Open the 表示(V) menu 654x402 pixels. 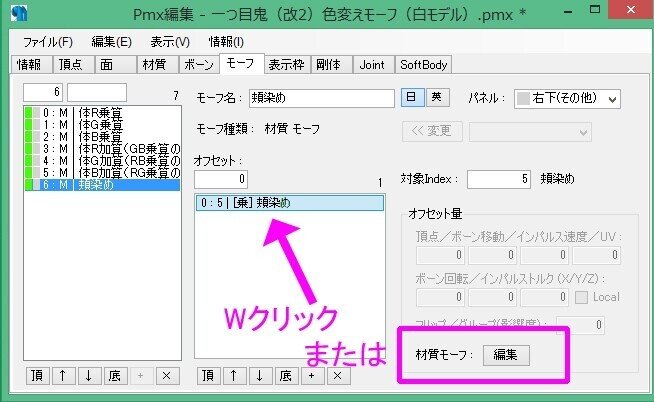pos(170,42)
